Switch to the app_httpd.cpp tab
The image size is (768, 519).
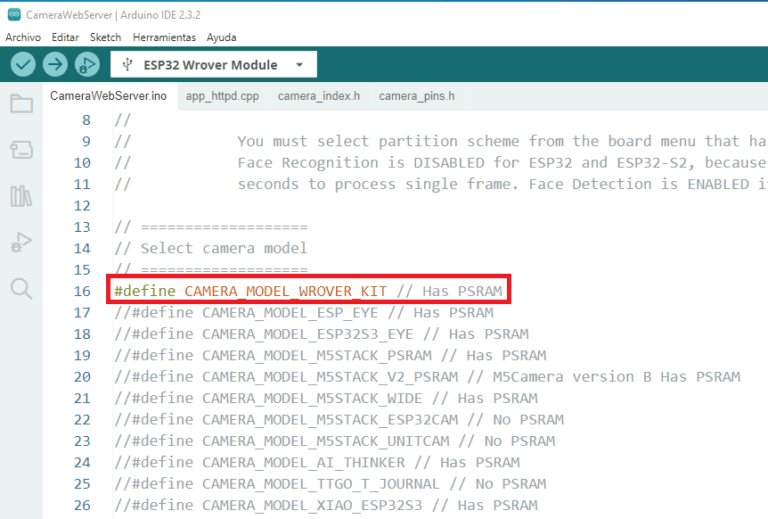pos(222,96)
